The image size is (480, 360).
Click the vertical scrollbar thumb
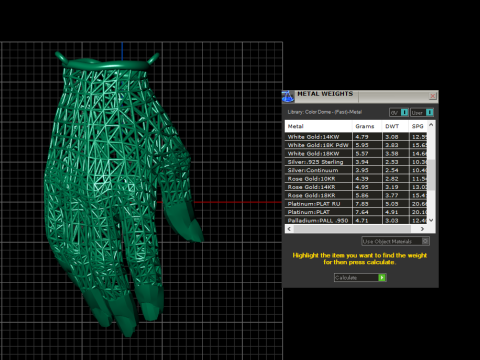[x=431, y=175]
